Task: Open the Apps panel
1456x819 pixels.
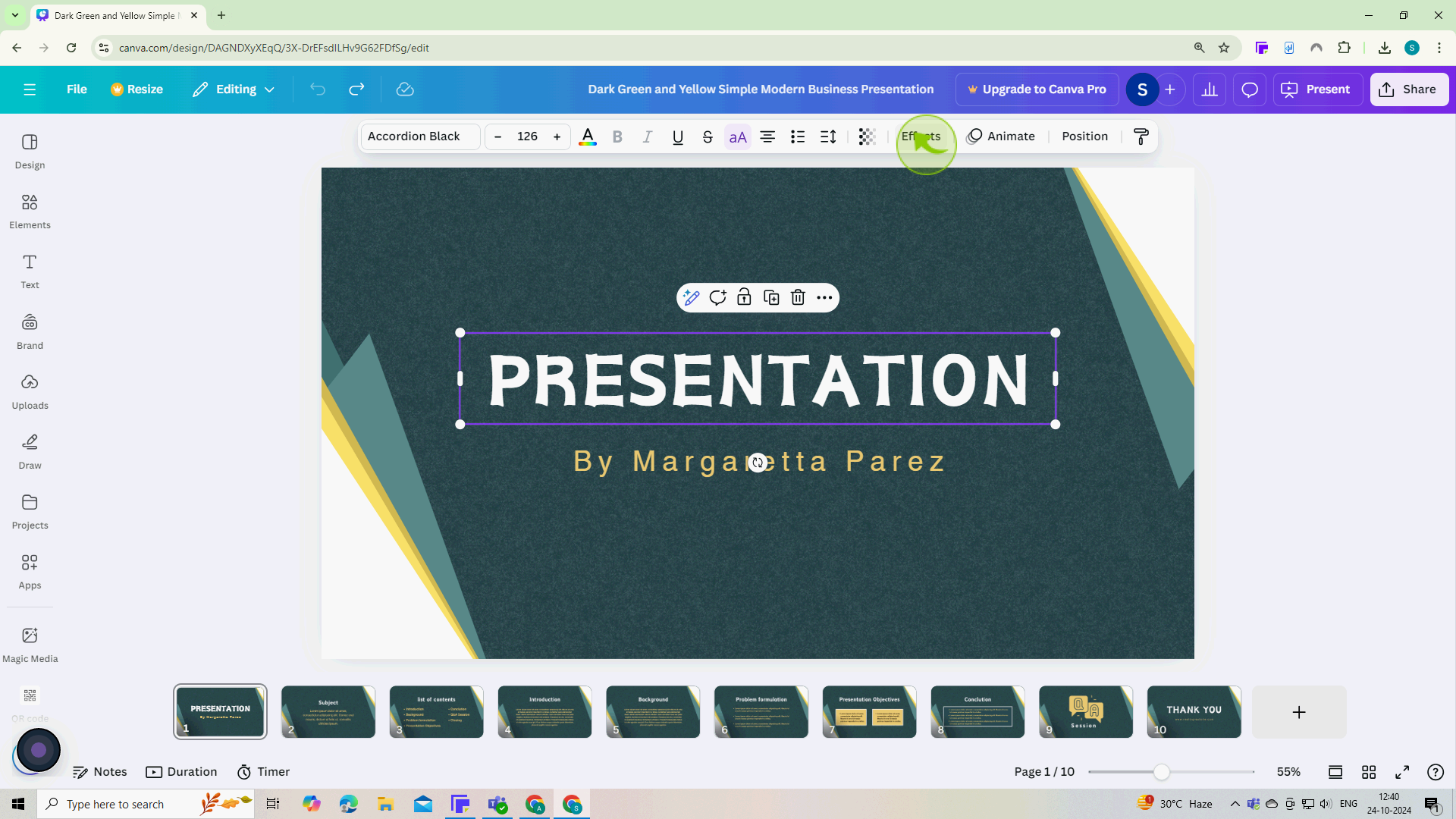Action: pos(30,572)
